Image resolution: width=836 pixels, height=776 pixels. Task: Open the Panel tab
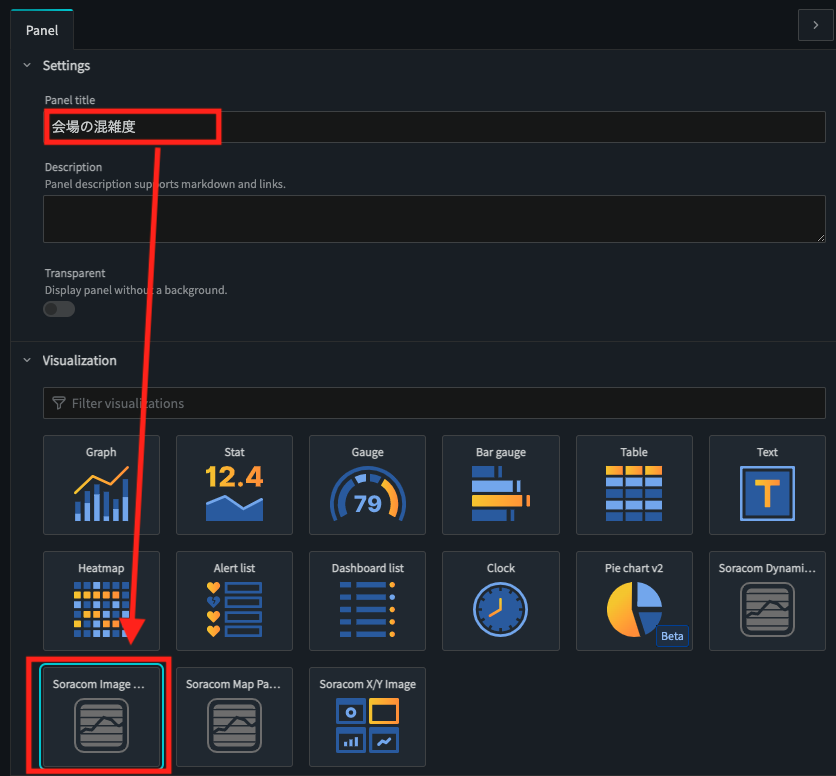[x=42, y=30]
